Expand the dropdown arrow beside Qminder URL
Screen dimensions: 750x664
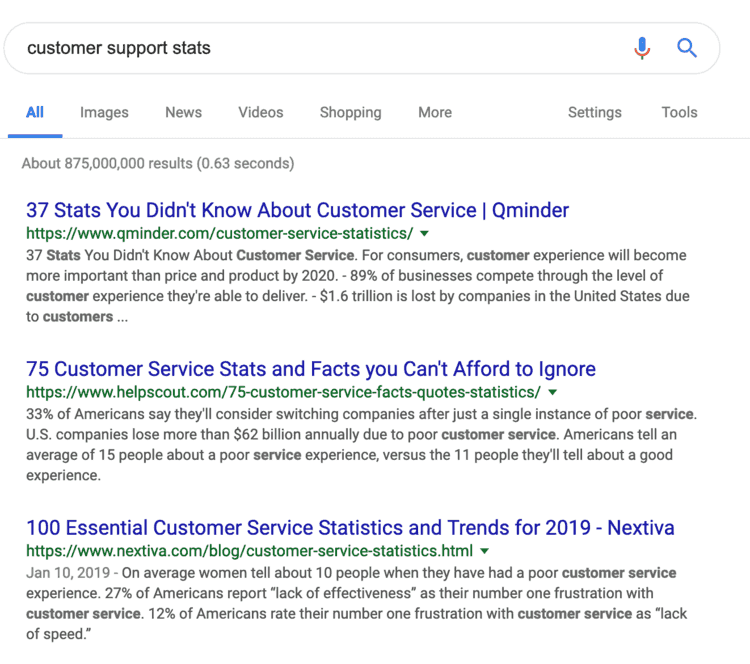425,234
